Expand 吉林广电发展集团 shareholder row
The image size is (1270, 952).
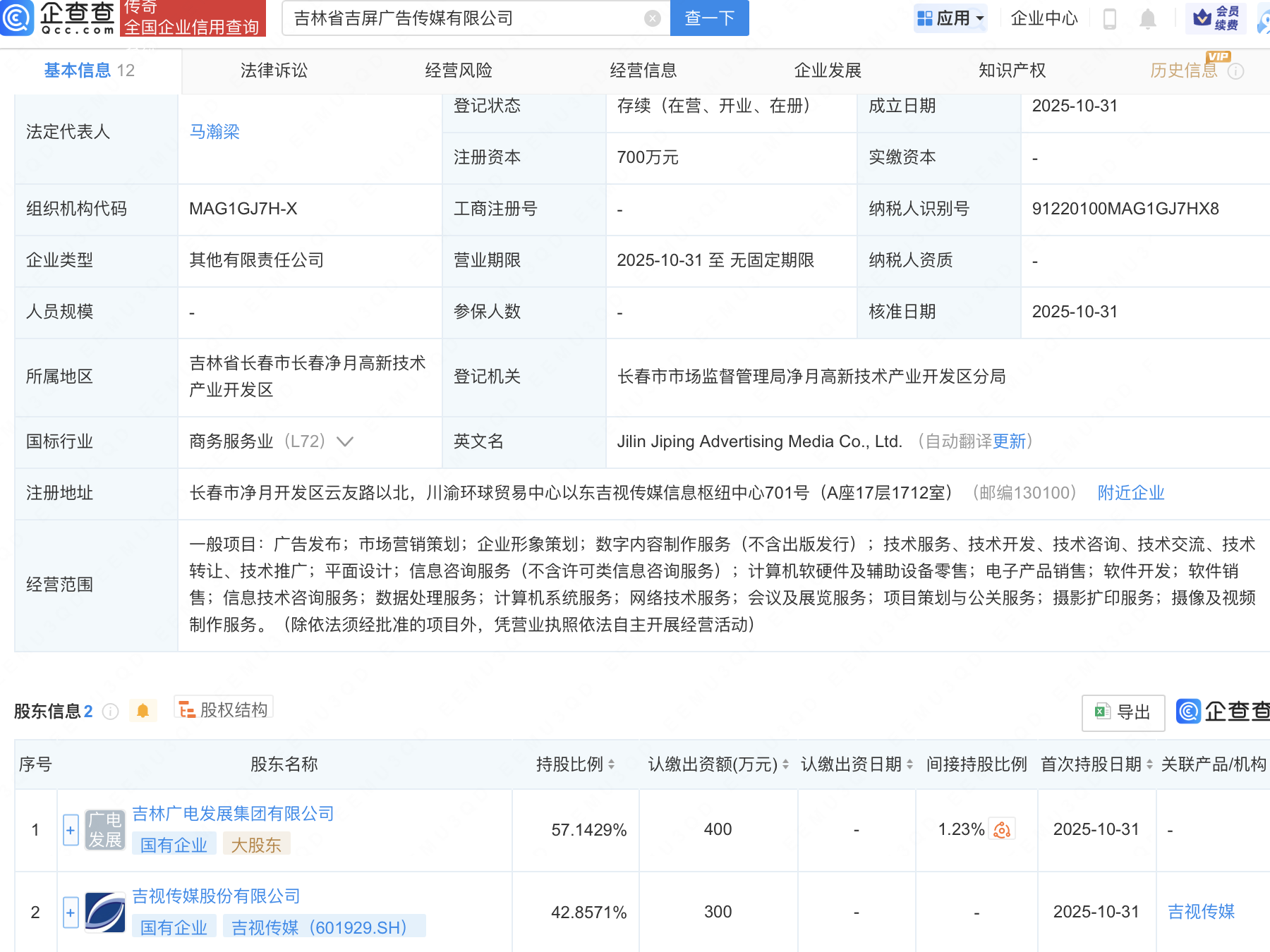coord(71,830)
